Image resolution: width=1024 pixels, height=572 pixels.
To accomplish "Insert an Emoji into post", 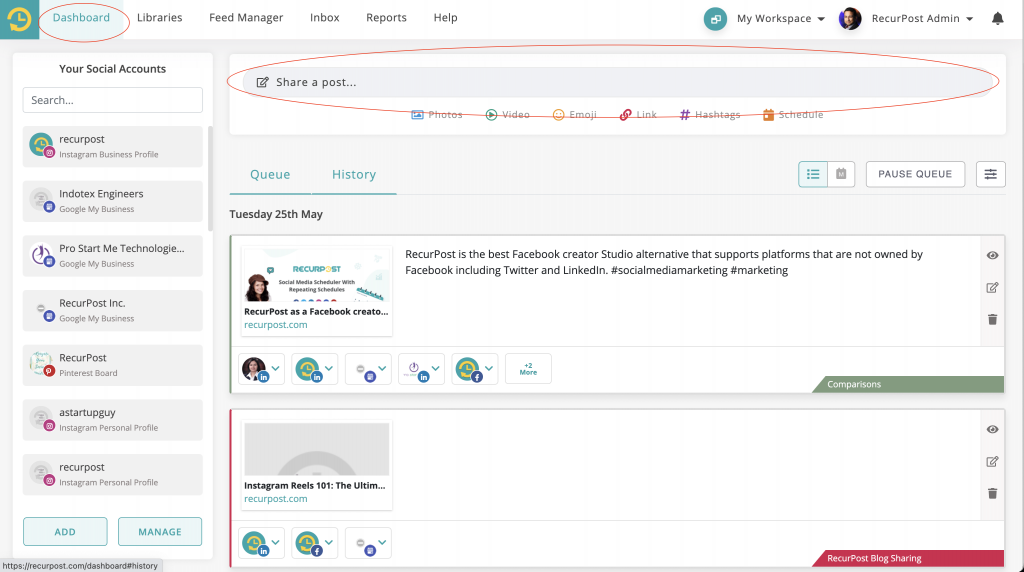I will point(575,115).
